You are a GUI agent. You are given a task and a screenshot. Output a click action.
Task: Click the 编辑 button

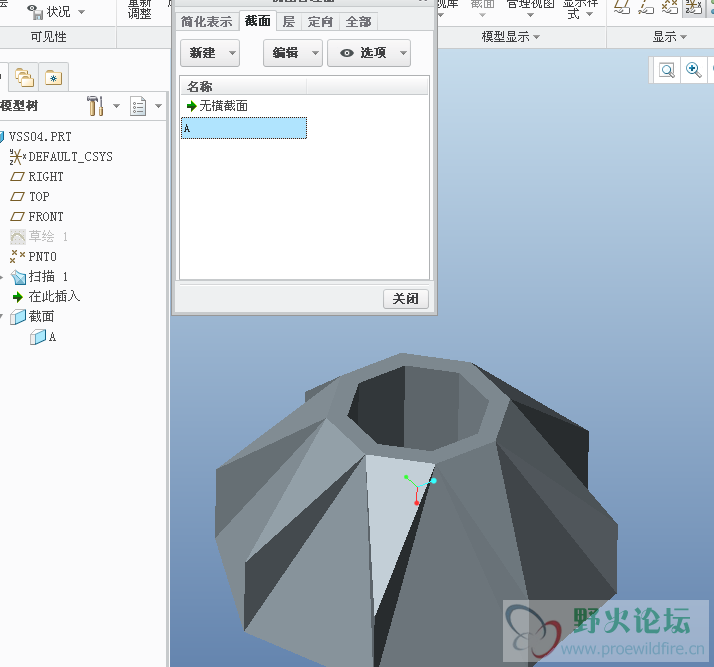click(x=286, y=53)
